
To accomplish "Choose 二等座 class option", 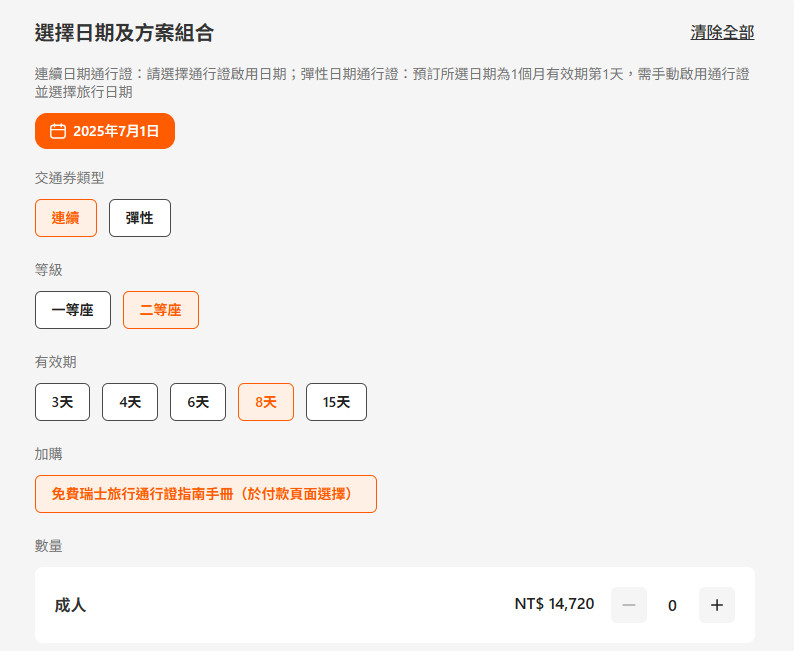I will click(x=161, y=310).
